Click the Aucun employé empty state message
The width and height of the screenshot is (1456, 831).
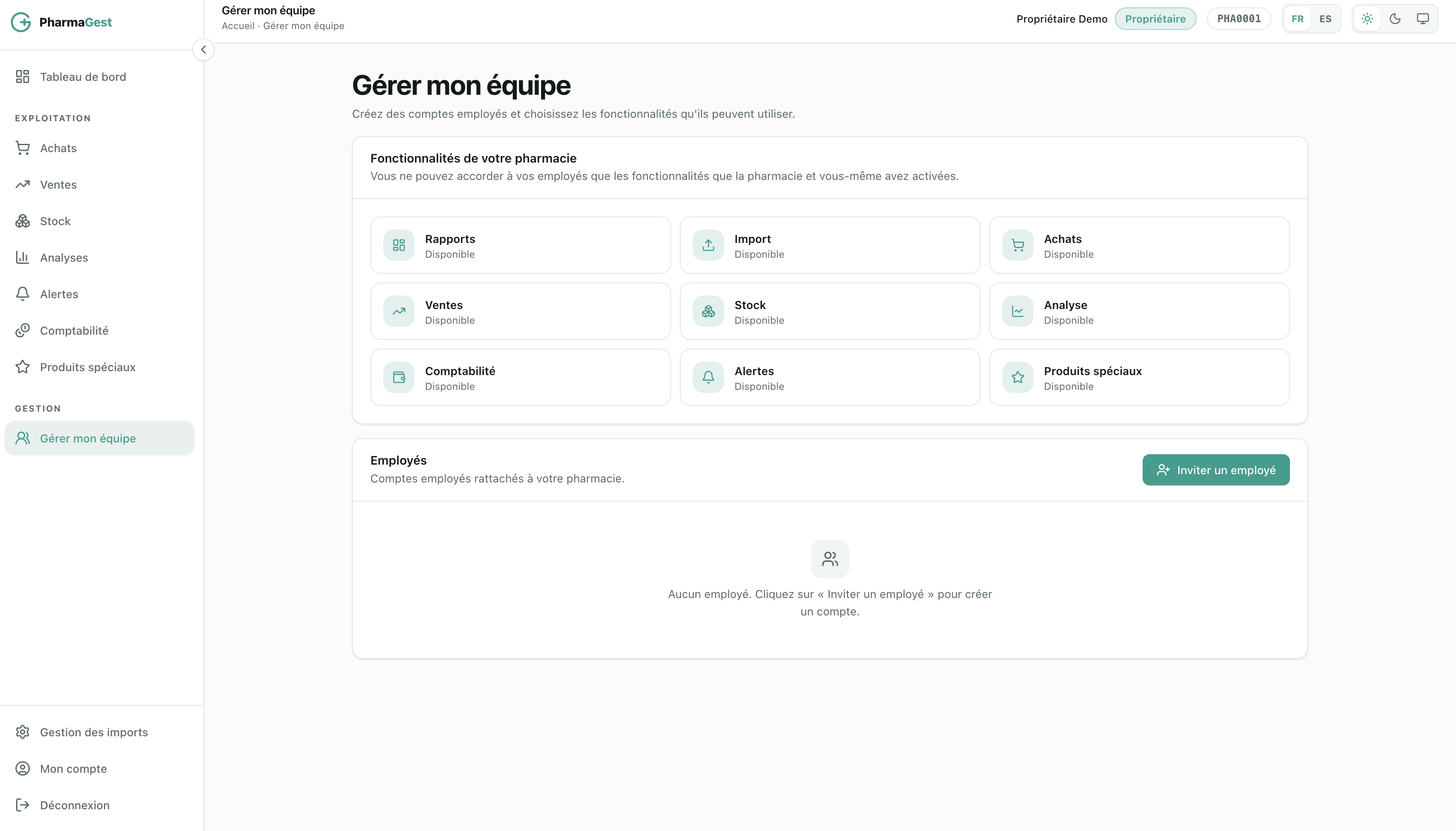(x=830, y=603)
